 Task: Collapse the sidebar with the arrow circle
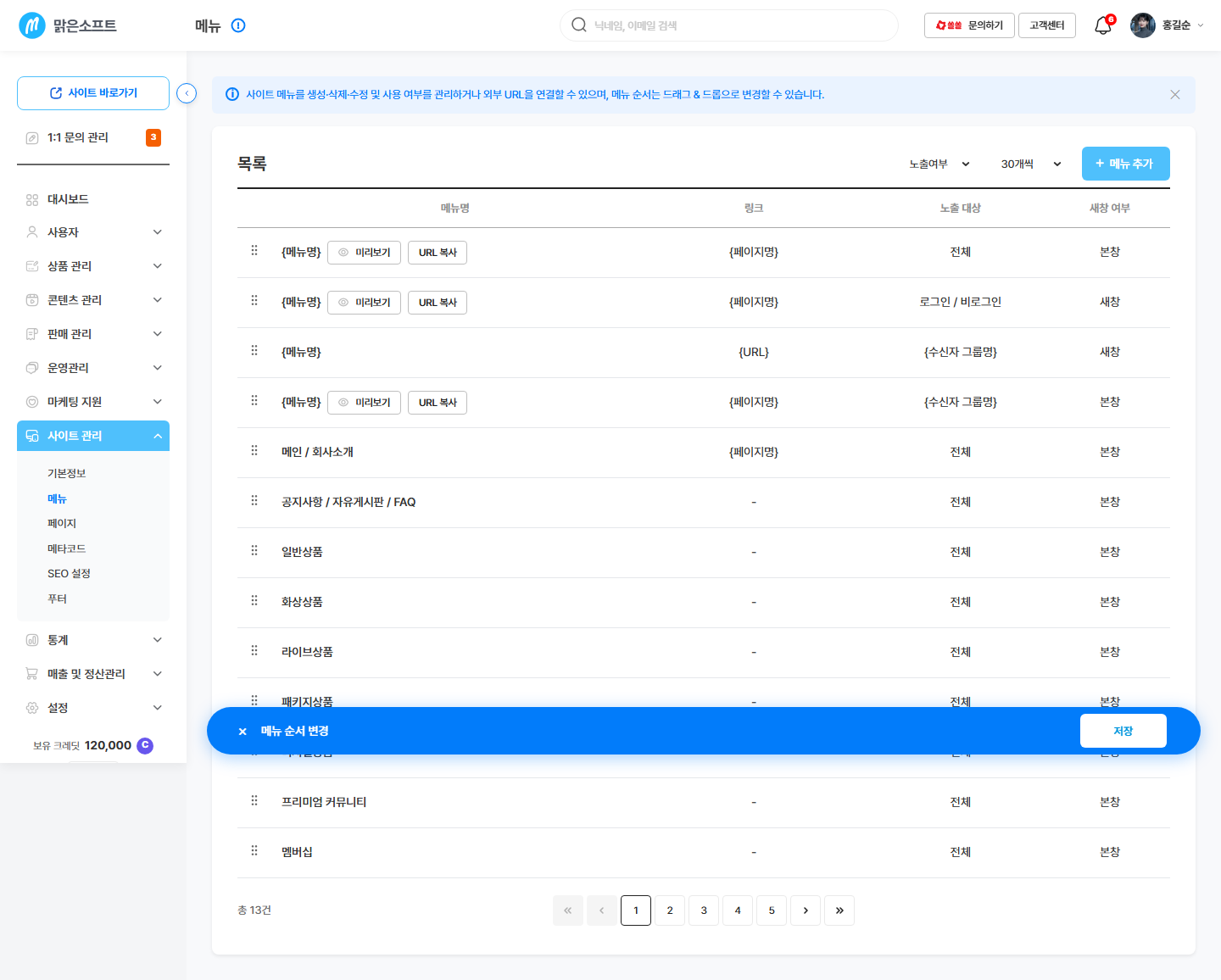pos(187,93)
